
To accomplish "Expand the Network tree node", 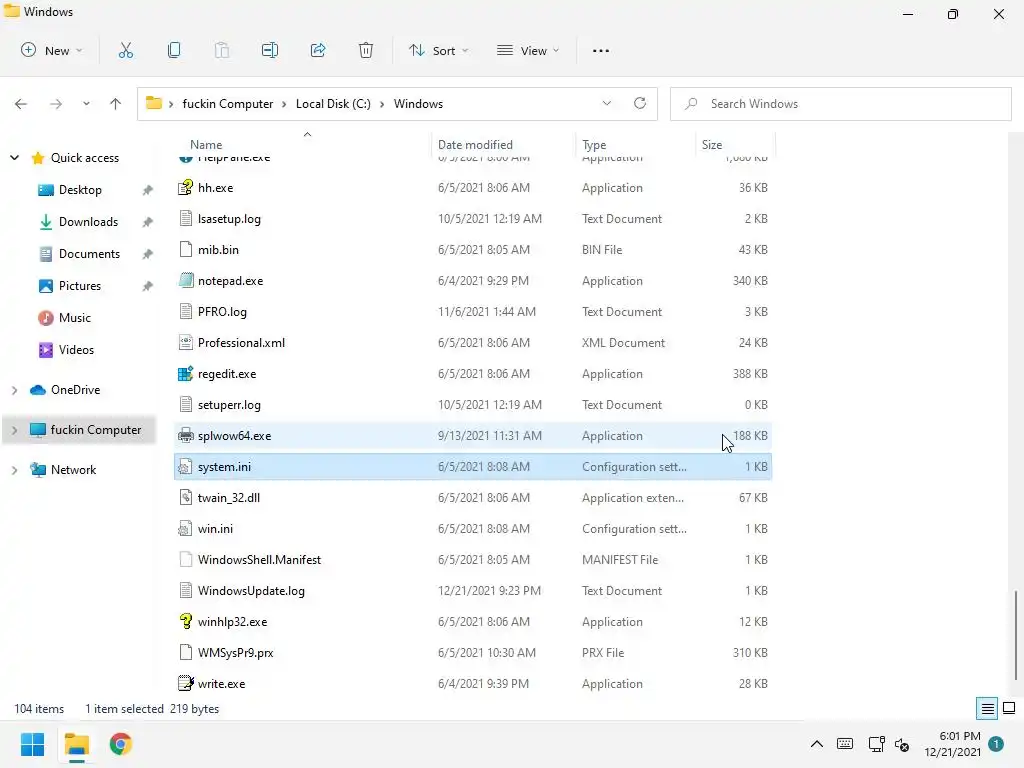I will [14, 470].
